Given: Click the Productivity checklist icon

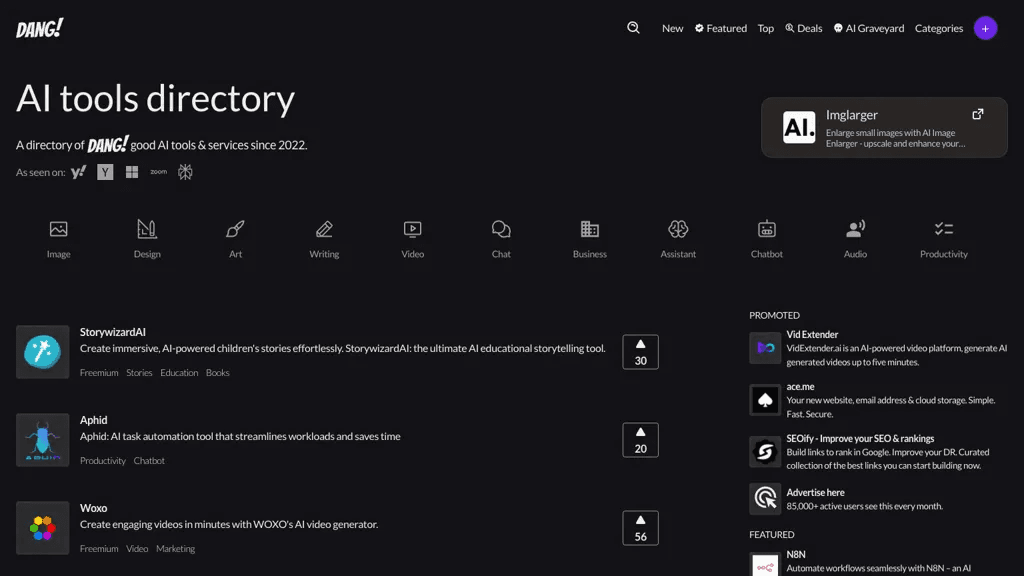Looking at the screenshot, I should [x=944, y=229].
